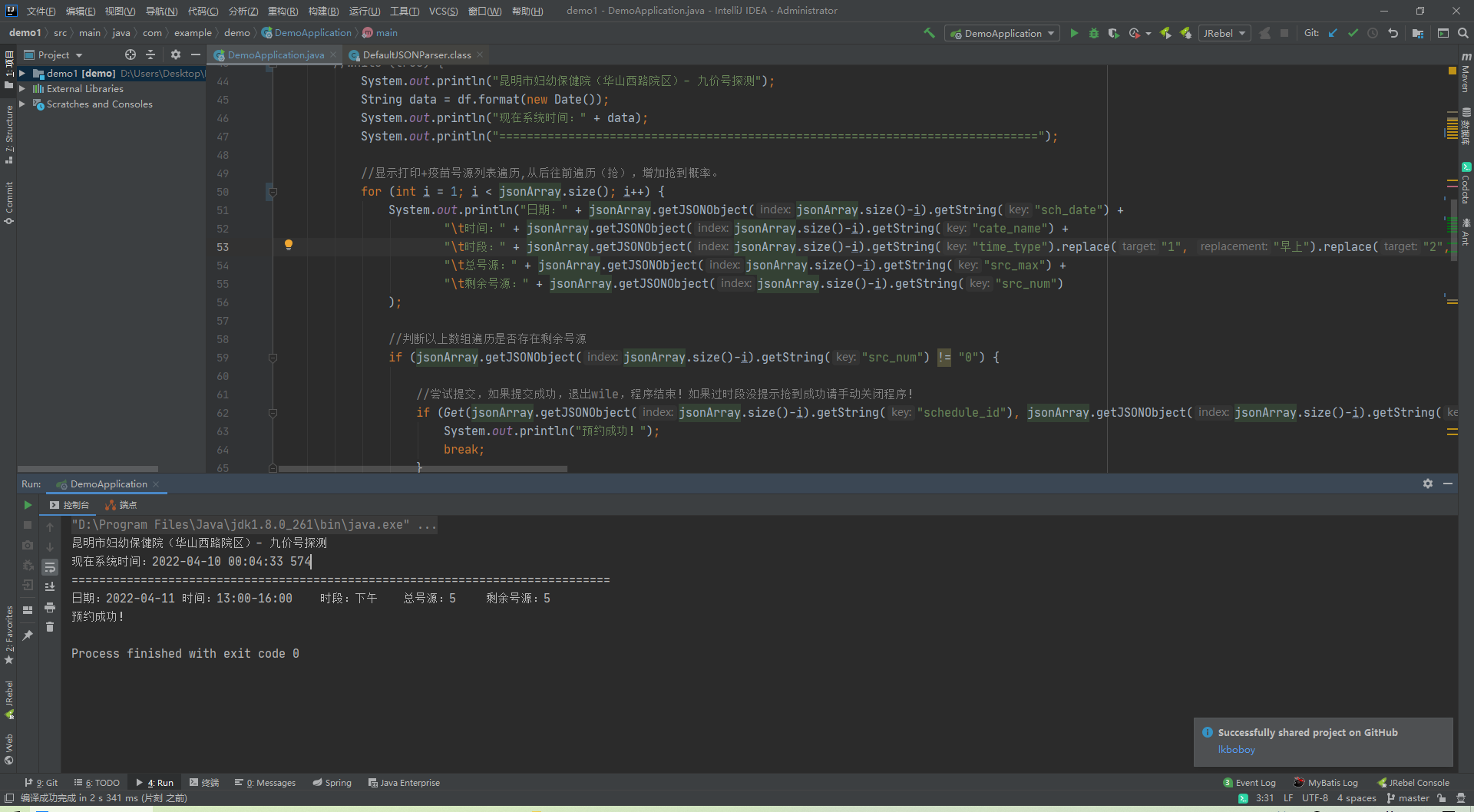This screenshot has width=1474, height=812.
Task: Collapse the if block fold on line 59
Action: [273, 358]
